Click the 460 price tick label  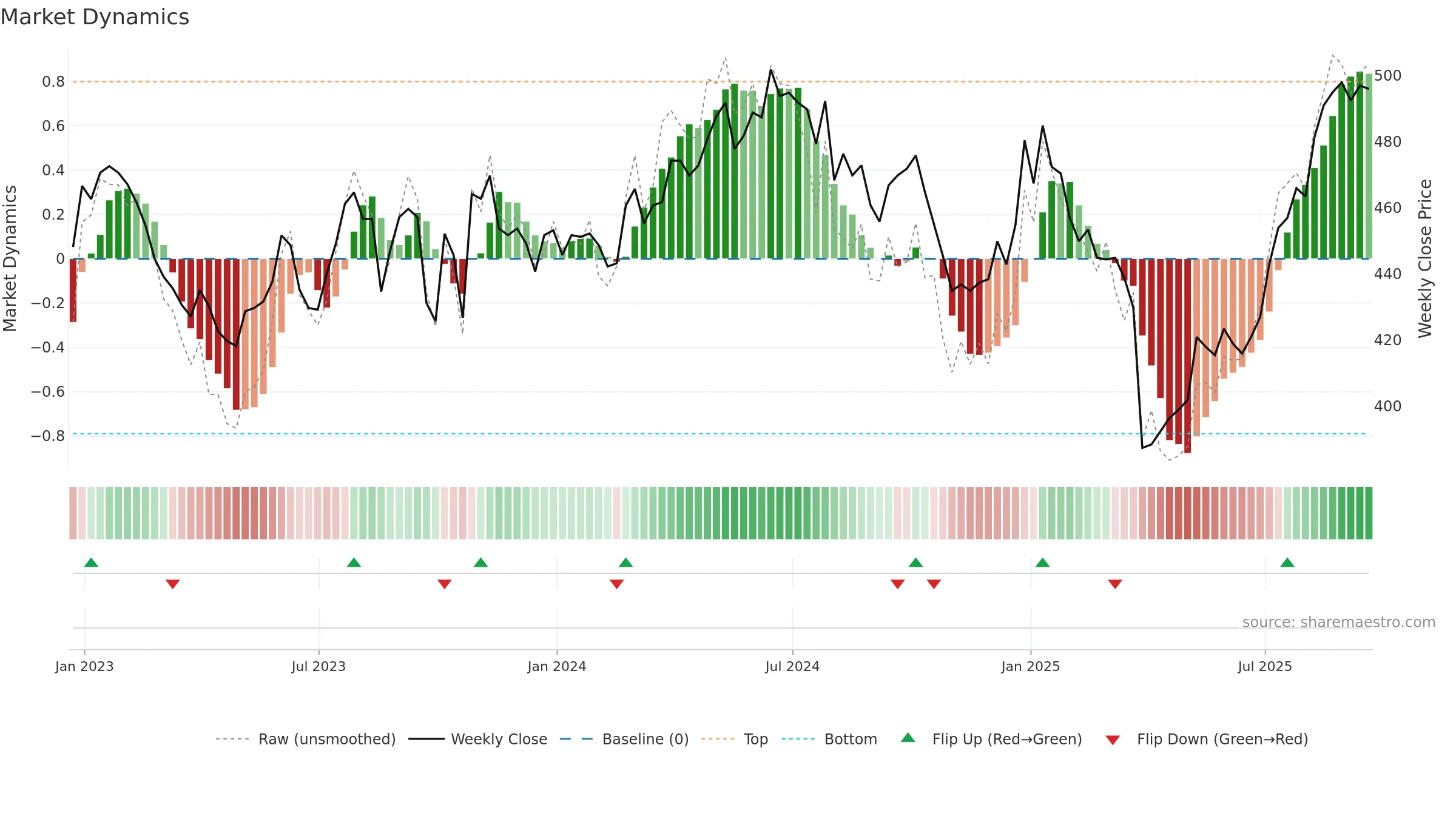[1388, 208]
